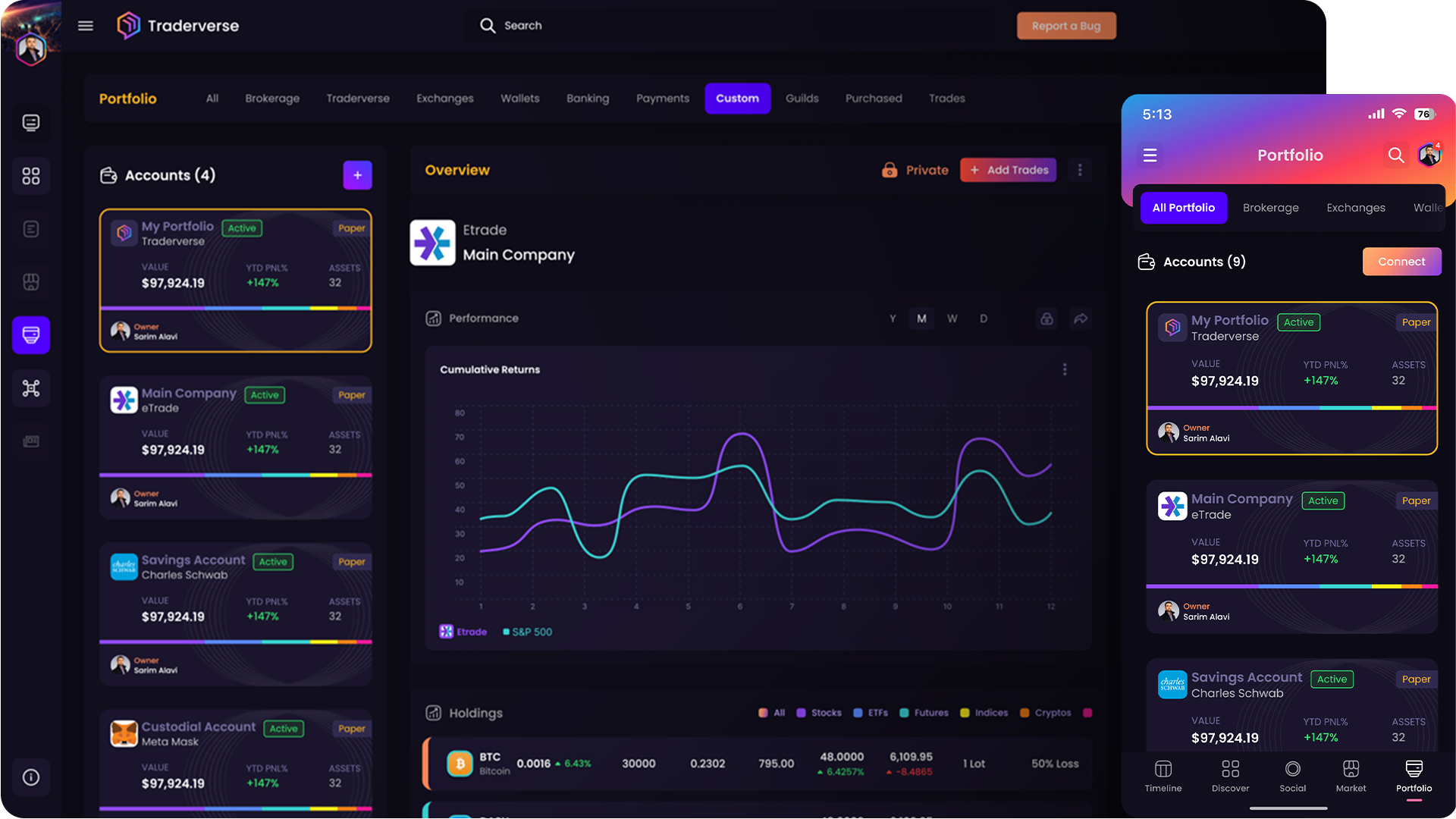Image resolution: width=1456 pixels, height=819 pixels.
Task: Select the Market icon in bottom navigation
Action: 1351,769
